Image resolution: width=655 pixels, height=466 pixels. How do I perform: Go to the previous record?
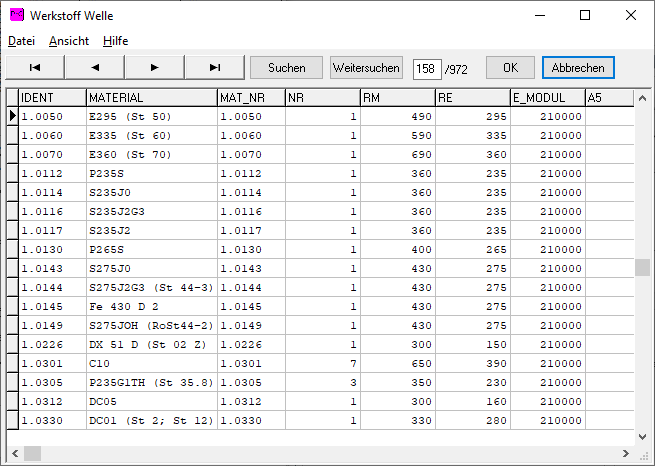pyautogui.click(x=95, y=67)
